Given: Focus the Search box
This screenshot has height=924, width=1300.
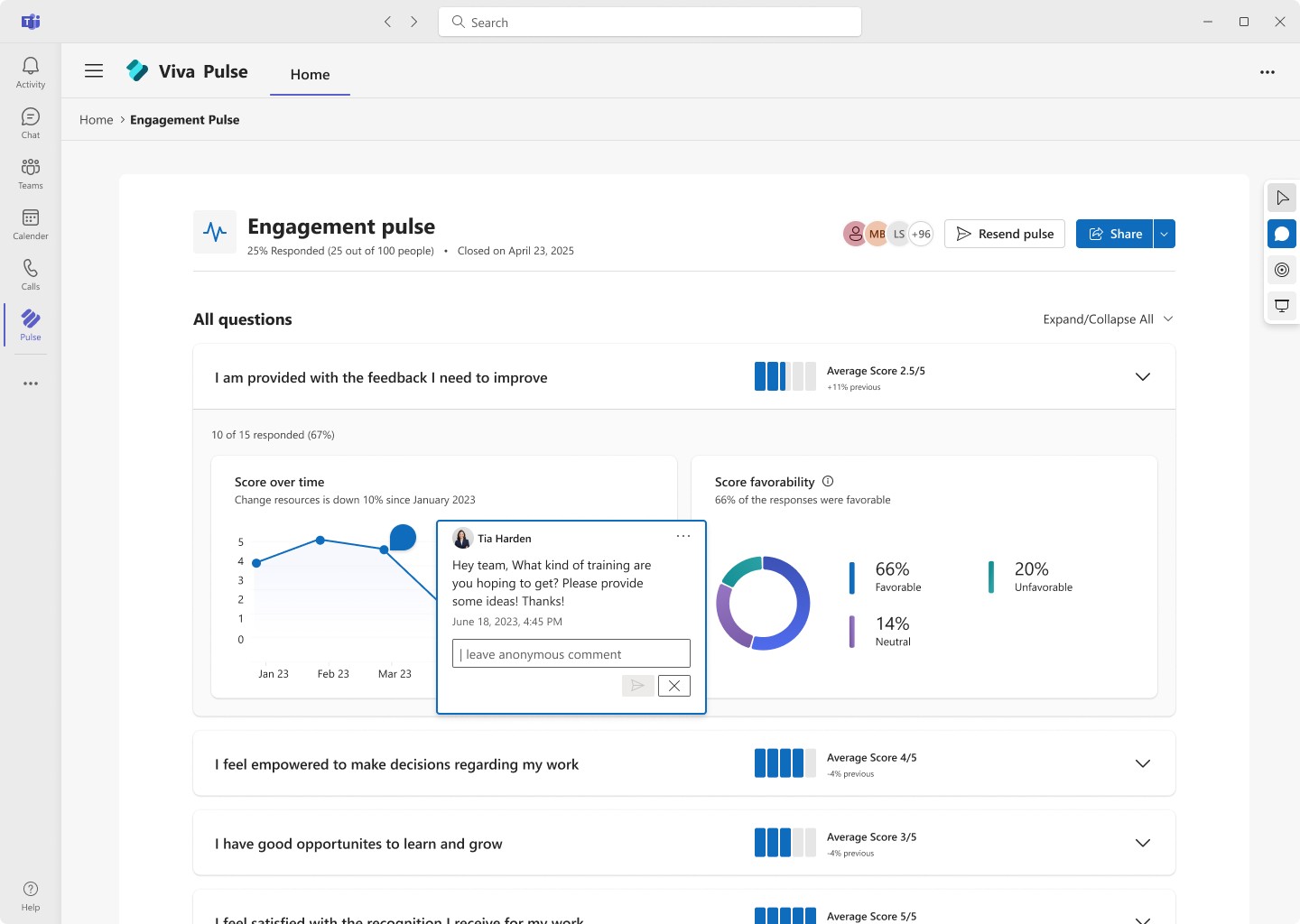Looking at the screenshot, I should [x=650, y=22].
